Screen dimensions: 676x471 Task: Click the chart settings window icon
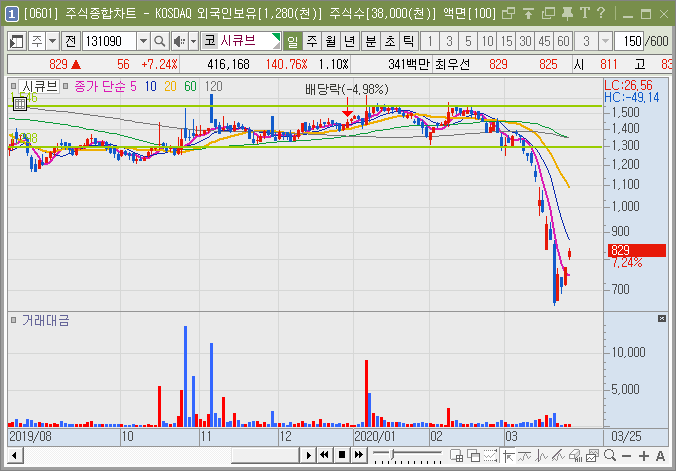tap(592, 455)
